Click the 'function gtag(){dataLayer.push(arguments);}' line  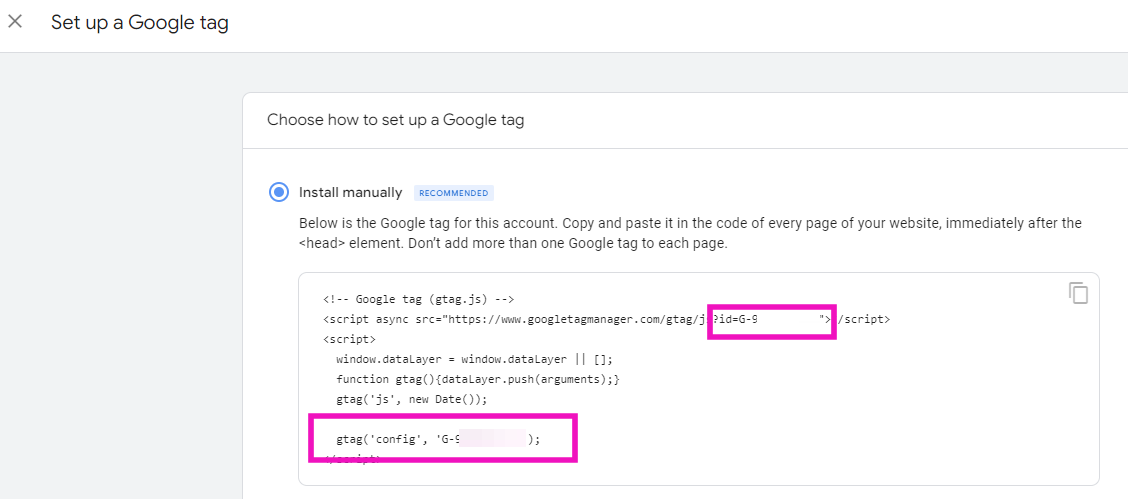click(478, 378)
